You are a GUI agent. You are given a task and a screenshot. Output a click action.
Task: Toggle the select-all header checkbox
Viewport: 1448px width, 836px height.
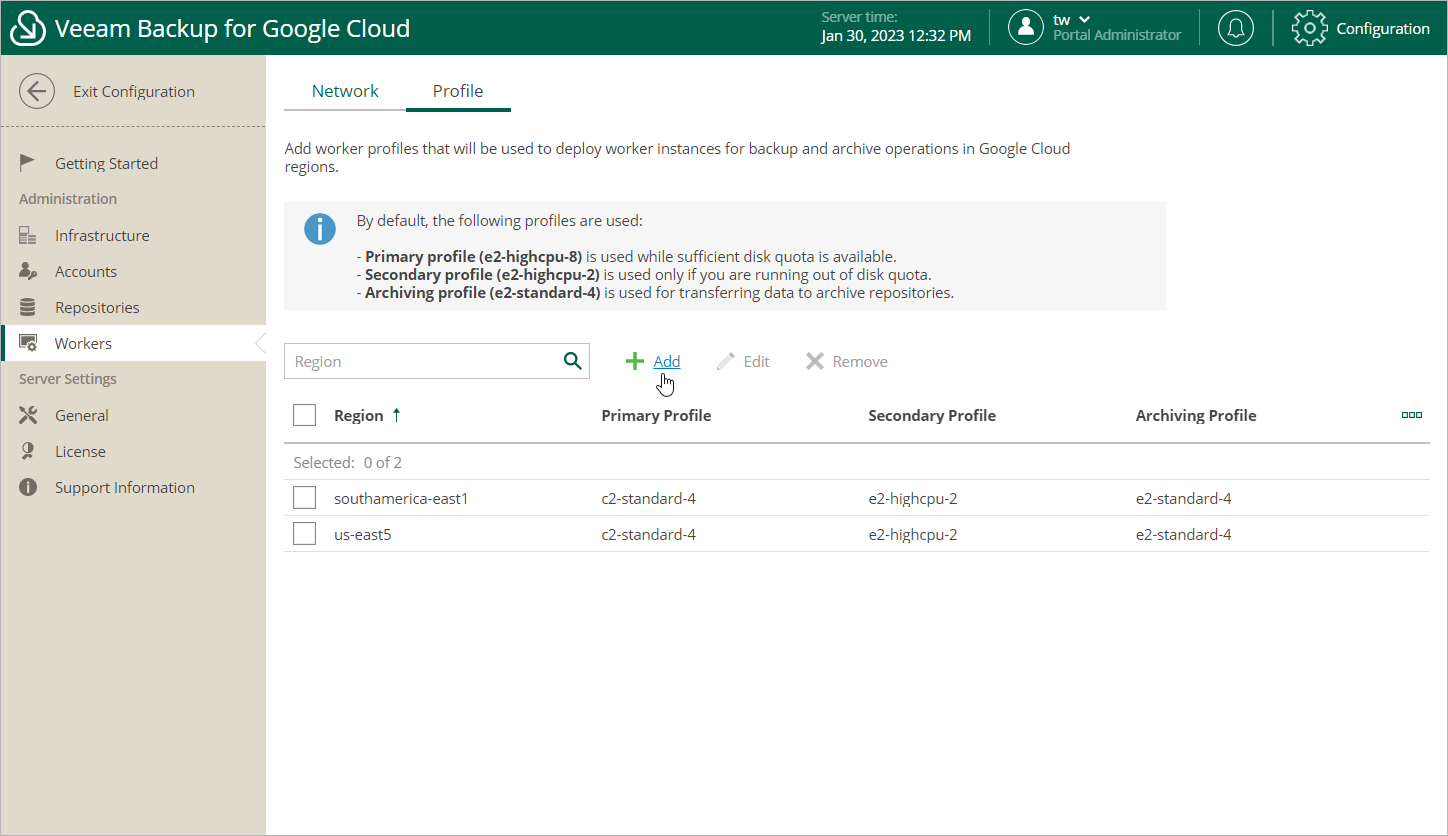305,415
